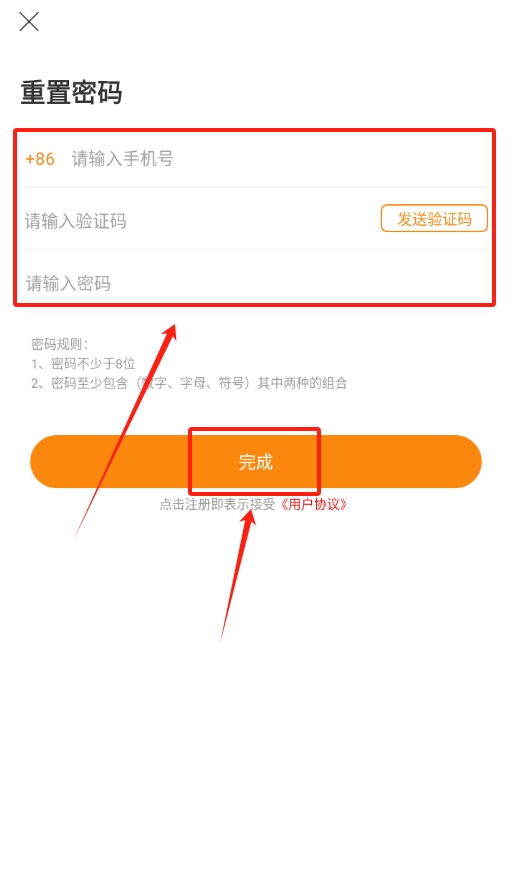Close the reset password screen

29,22
